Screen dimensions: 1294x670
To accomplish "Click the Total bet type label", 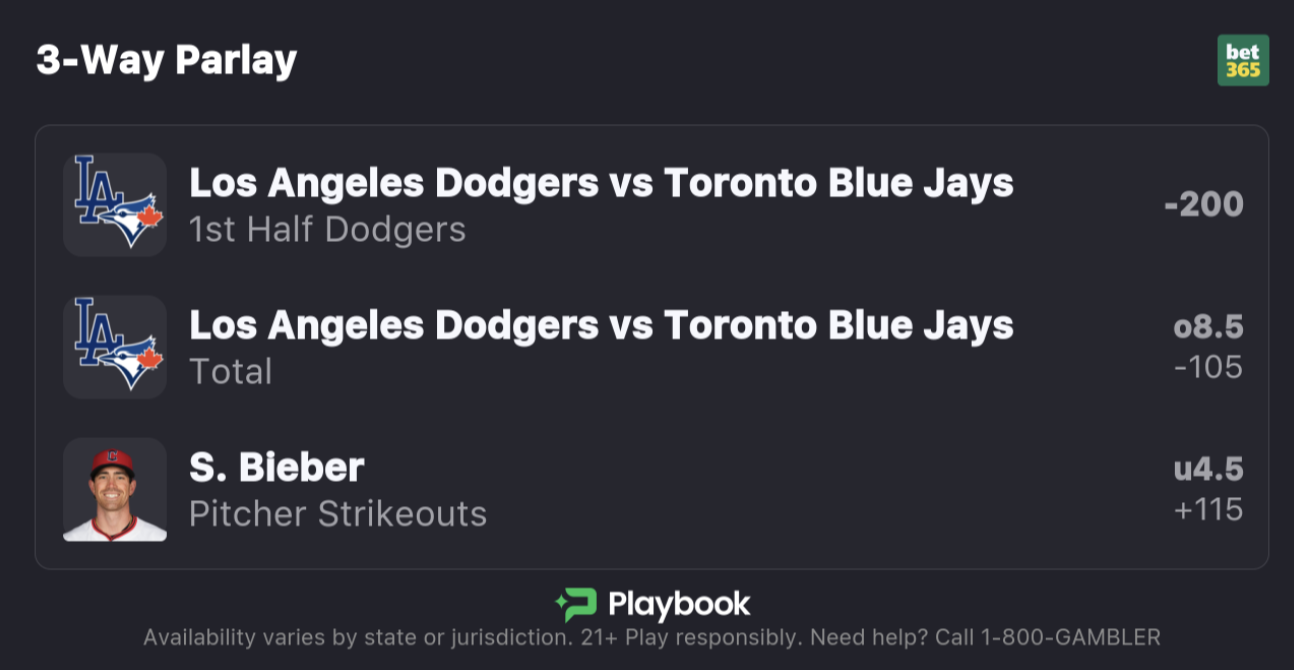I will tap(230, 372).
